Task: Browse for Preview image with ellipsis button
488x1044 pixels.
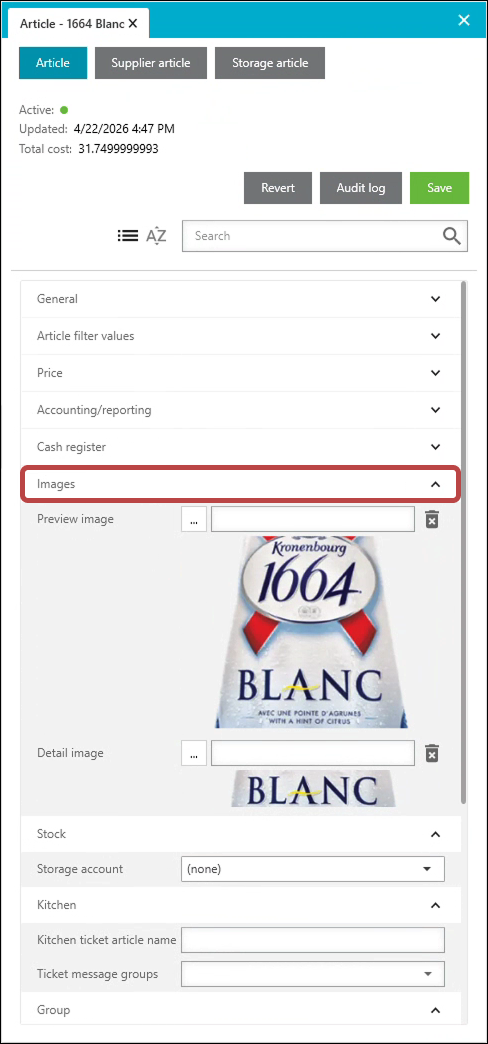Action: 194,519
